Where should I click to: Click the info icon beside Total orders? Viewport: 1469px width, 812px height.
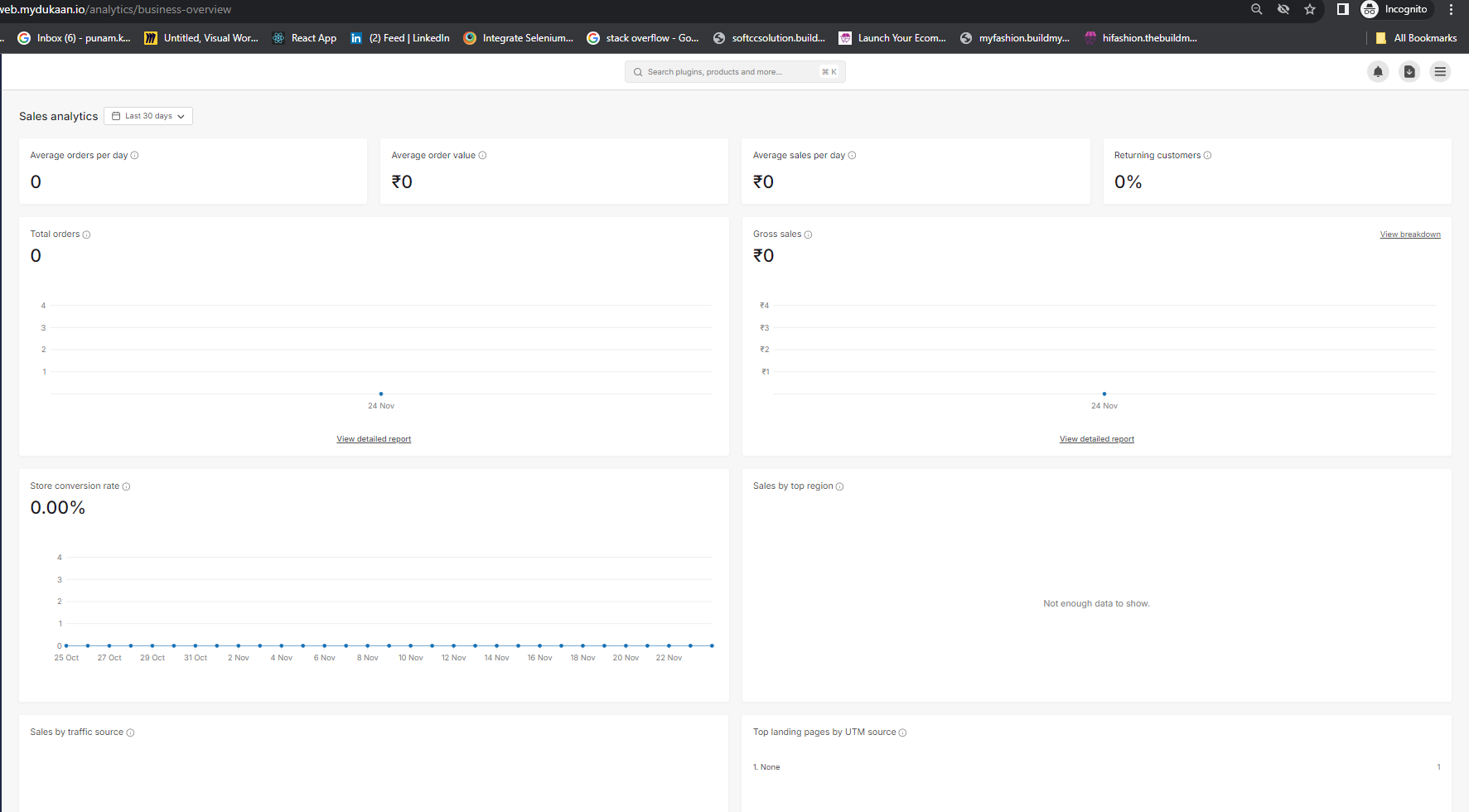point(87,234)
